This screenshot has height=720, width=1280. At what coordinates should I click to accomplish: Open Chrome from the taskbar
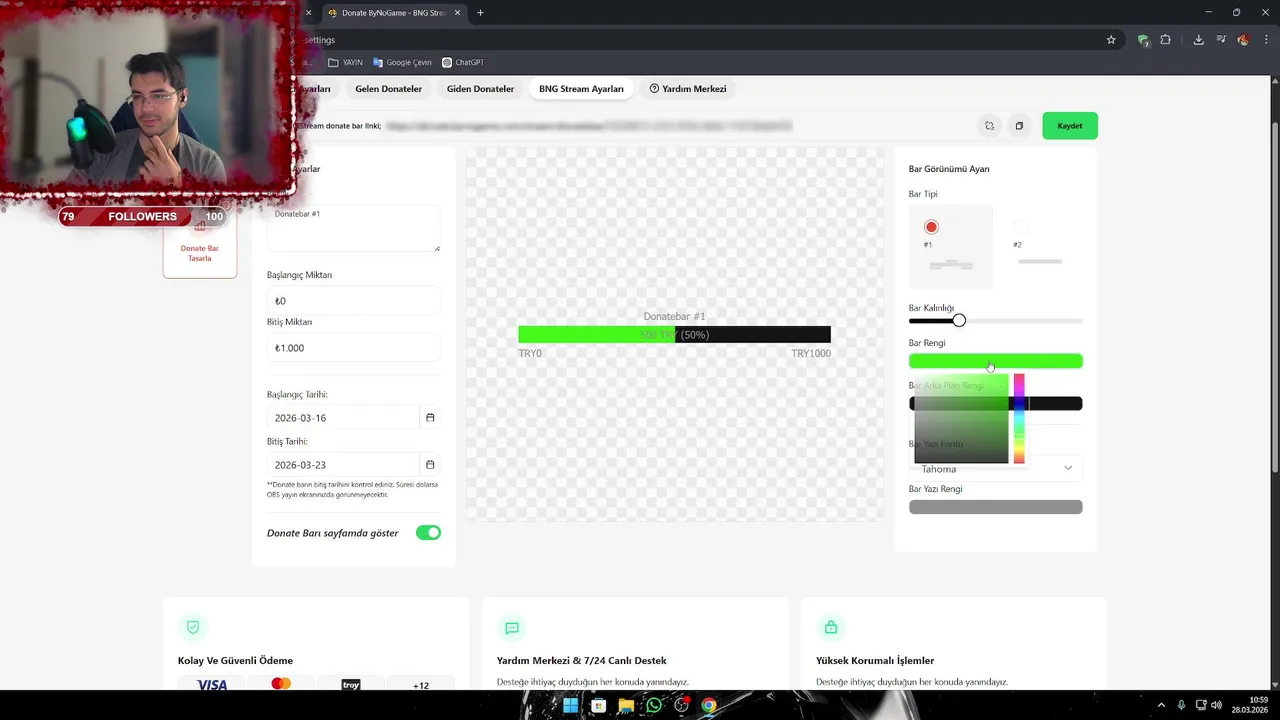[x=709, y=705]
